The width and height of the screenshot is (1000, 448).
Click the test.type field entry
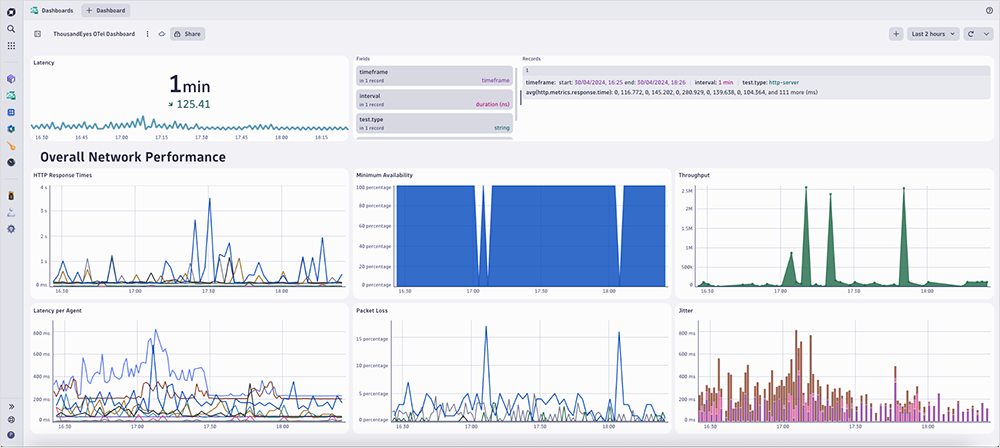(x=434, y=123)
